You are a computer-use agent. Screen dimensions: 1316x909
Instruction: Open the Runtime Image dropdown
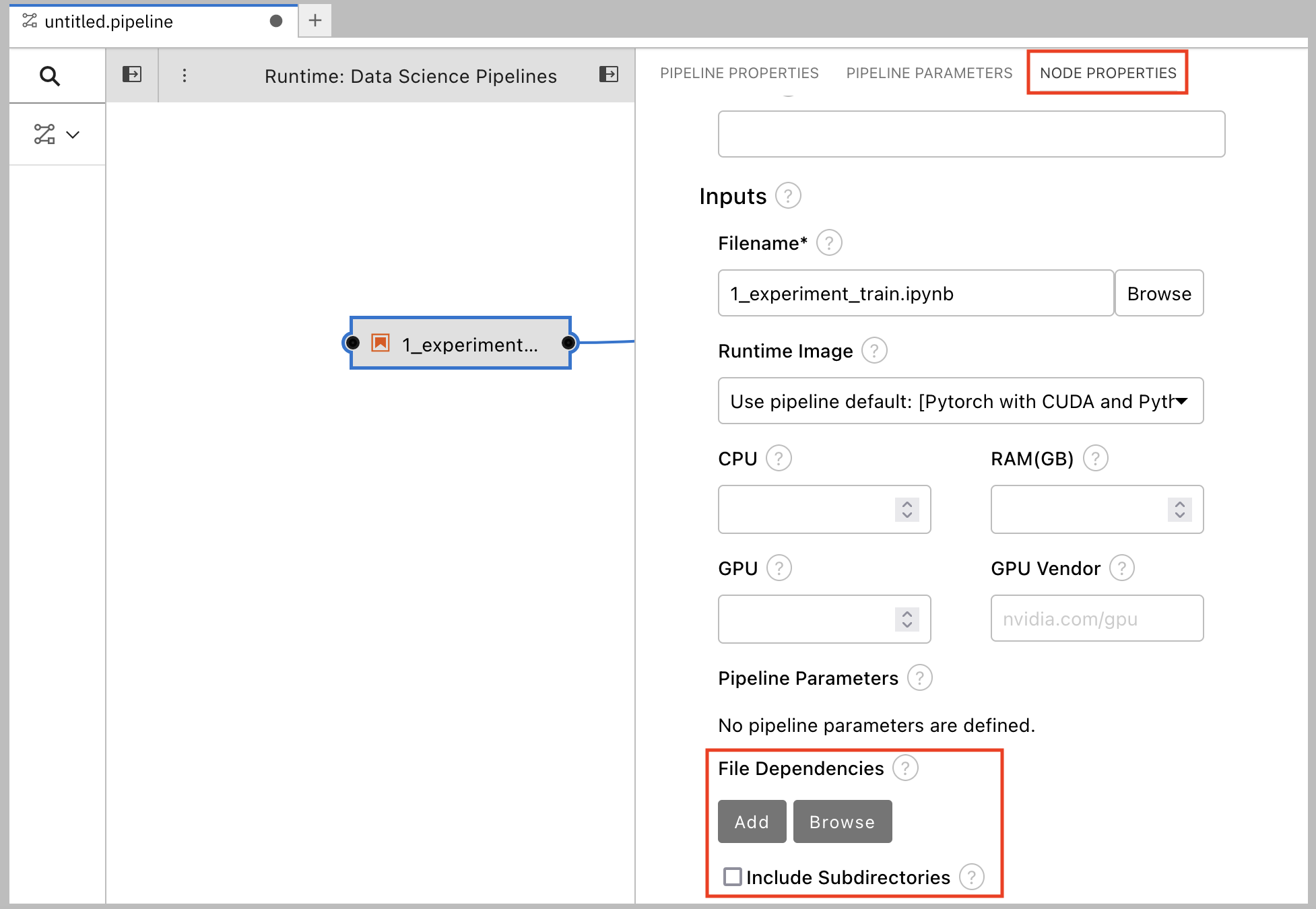[x=960, y=401]
